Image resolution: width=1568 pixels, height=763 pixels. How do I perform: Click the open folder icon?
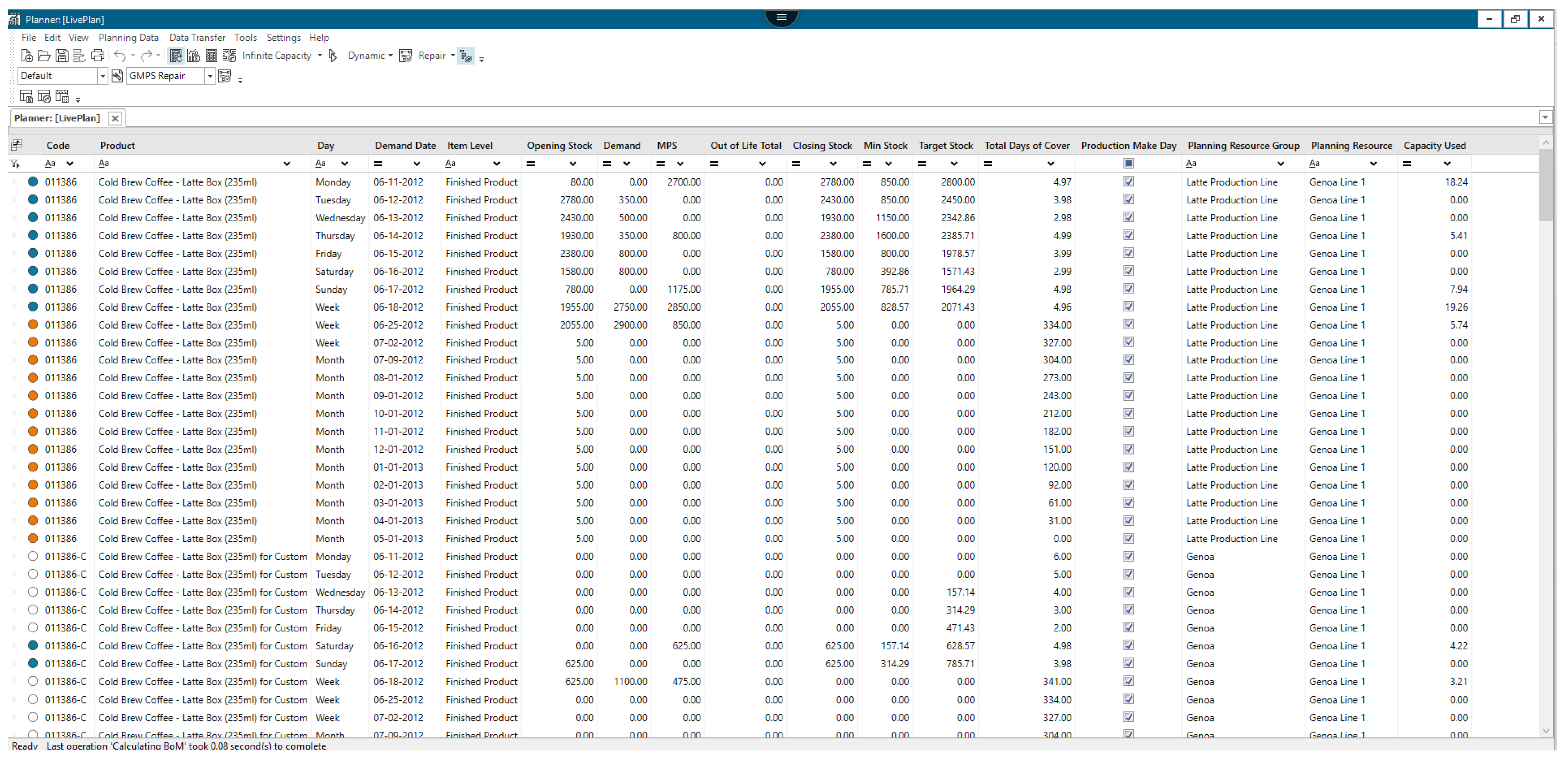tap(44, 56)
